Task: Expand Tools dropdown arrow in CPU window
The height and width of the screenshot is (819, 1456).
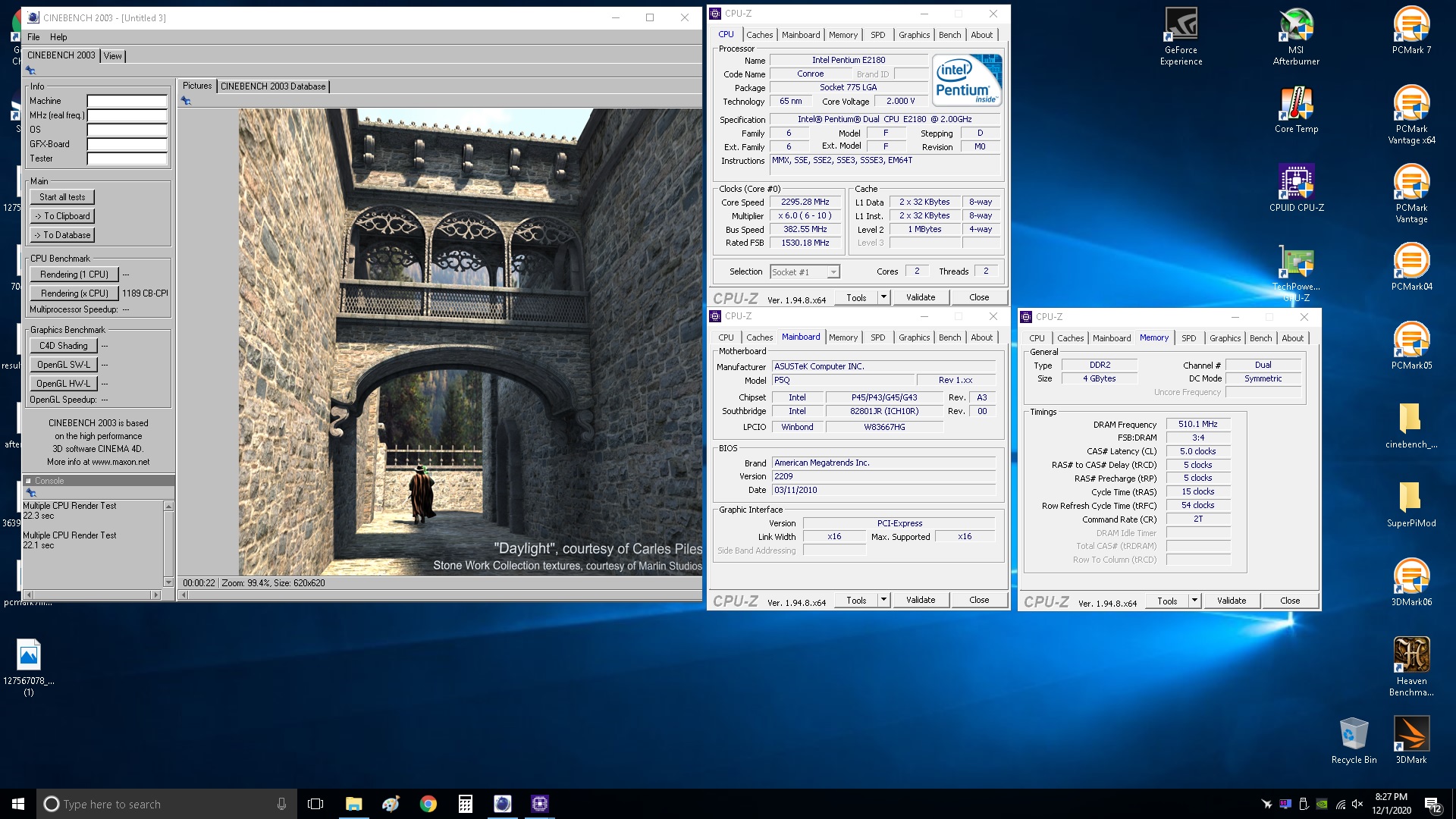Action: coord(883,297)
